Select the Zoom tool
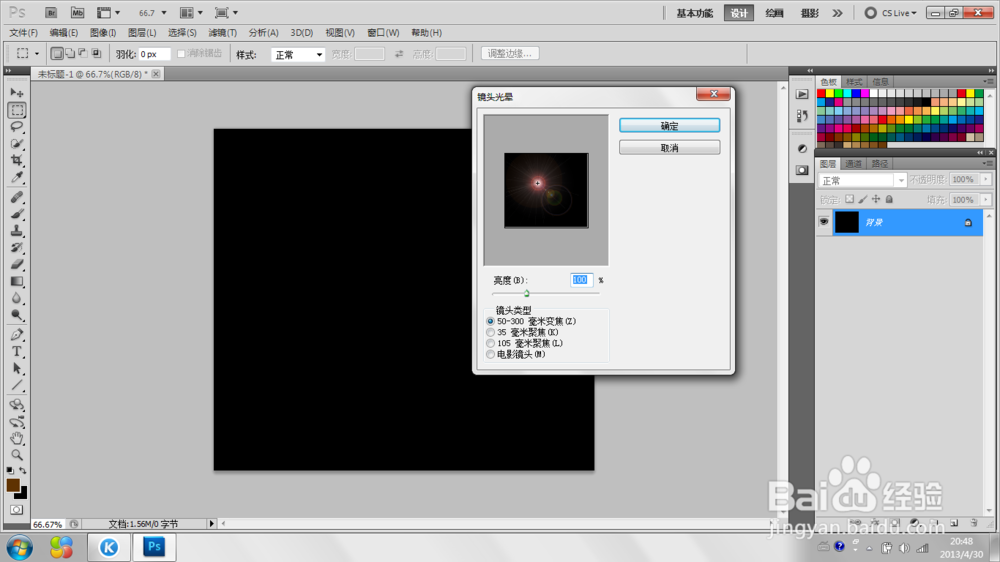This screenshot has height=562, width=1000. tap(17, 455)
